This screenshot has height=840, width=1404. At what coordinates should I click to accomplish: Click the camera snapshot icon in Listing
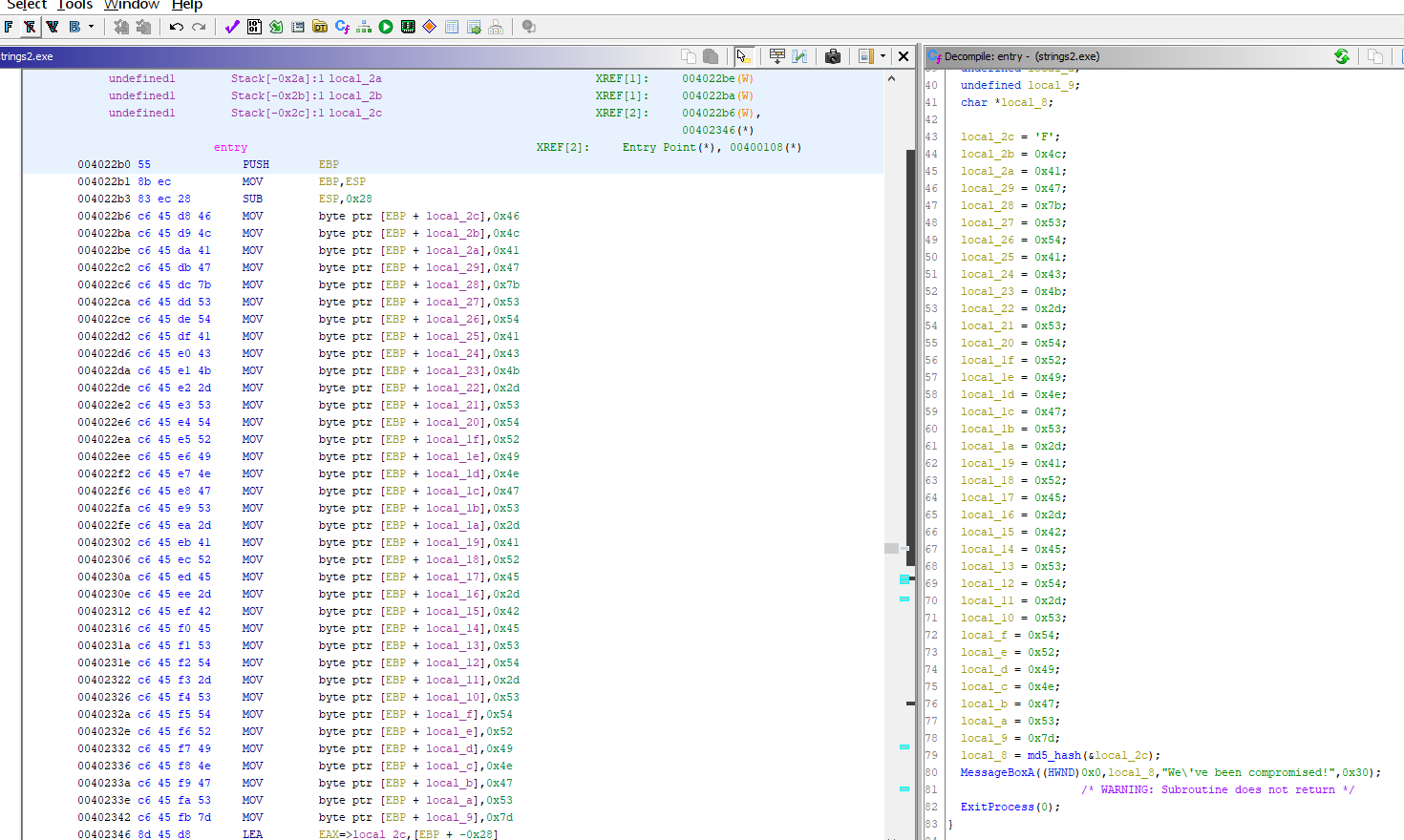click(x=833, y=56)
